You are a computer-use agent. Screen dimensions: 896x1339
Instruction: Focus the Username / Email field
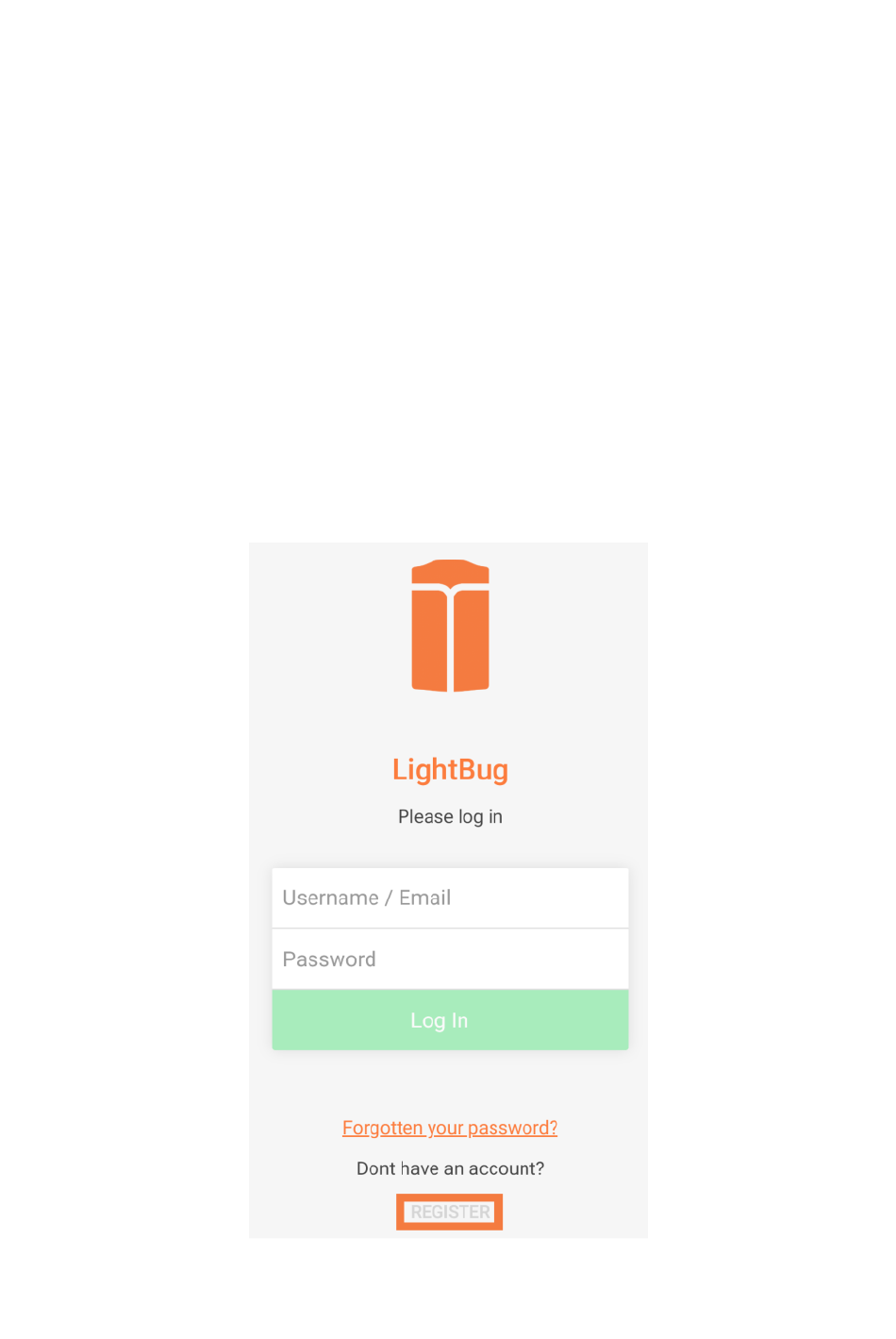(450, 897)
